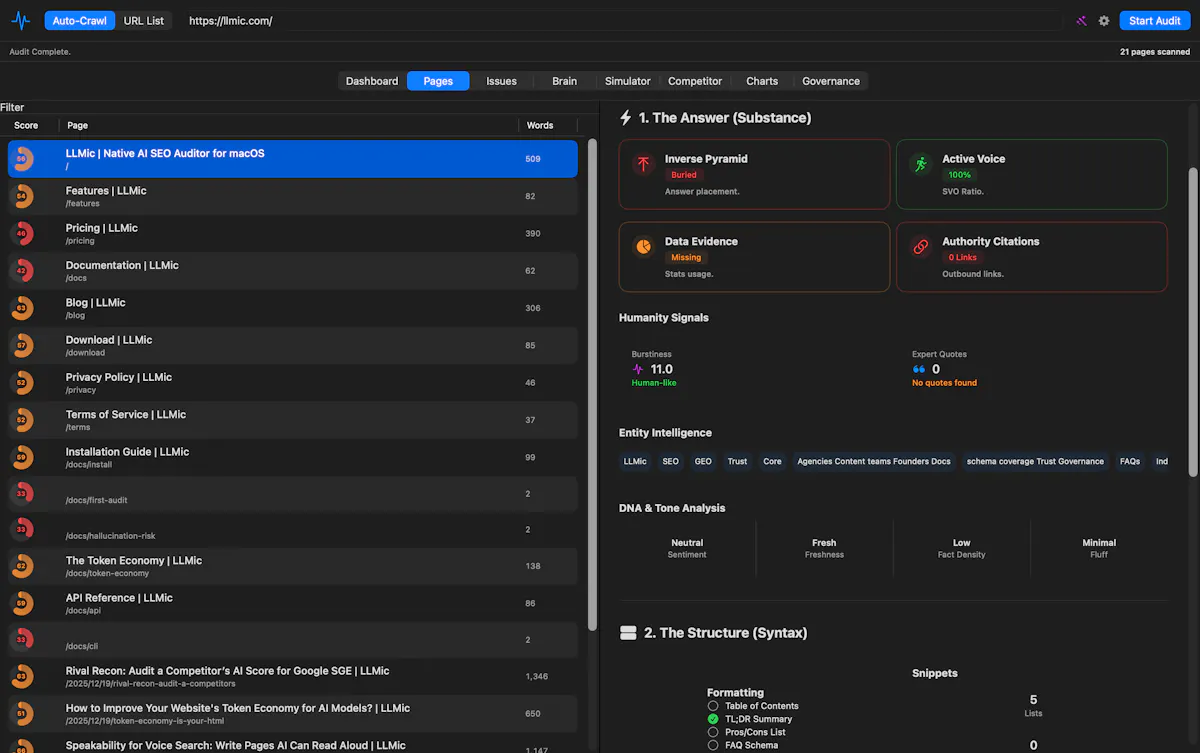Viewport: 1200px width, 753px height.
Task: Toggle the FAQ Schema check
Action: click(713, 745)
